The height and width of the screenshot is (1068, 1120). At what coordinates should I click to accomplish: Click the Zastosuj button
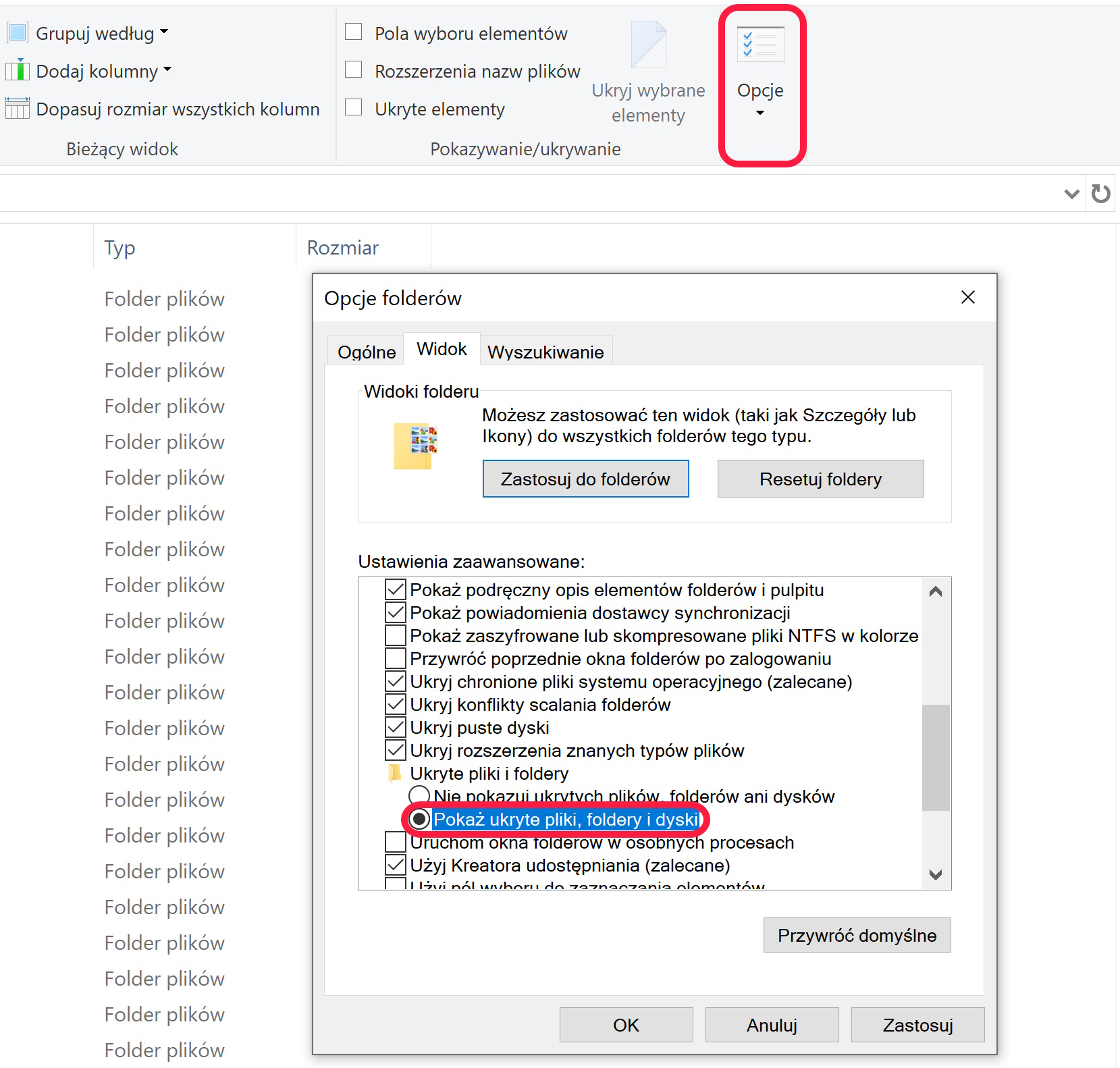pyautogui.click(x=917, y=1025)
